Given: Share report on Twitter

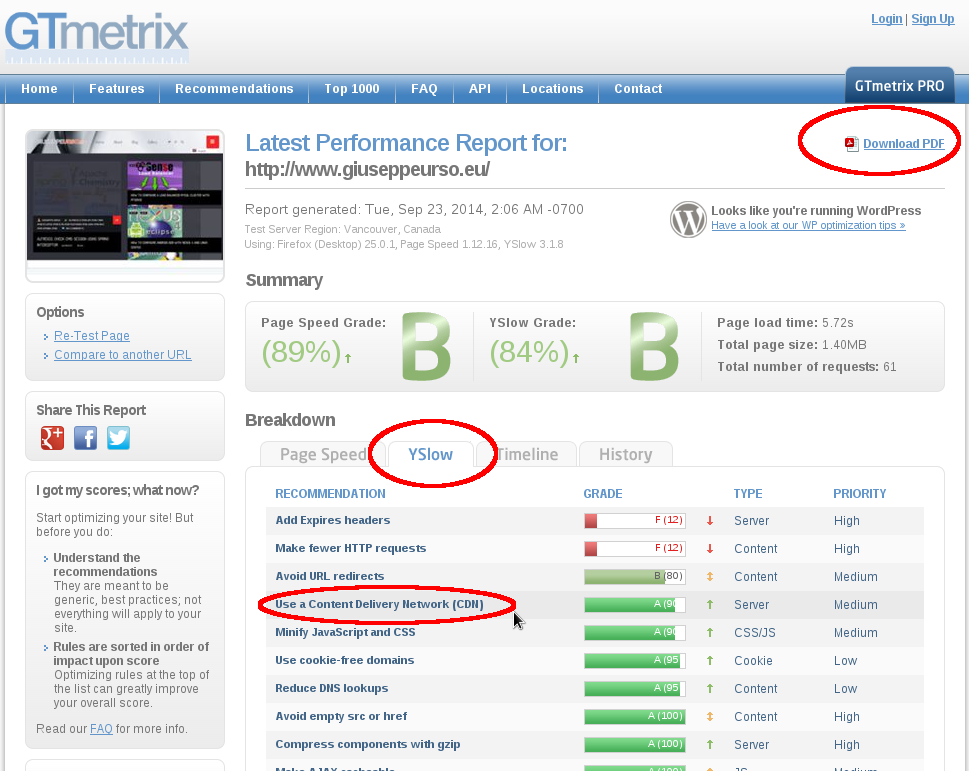Looking at the screenshot, I should point(118,438).
